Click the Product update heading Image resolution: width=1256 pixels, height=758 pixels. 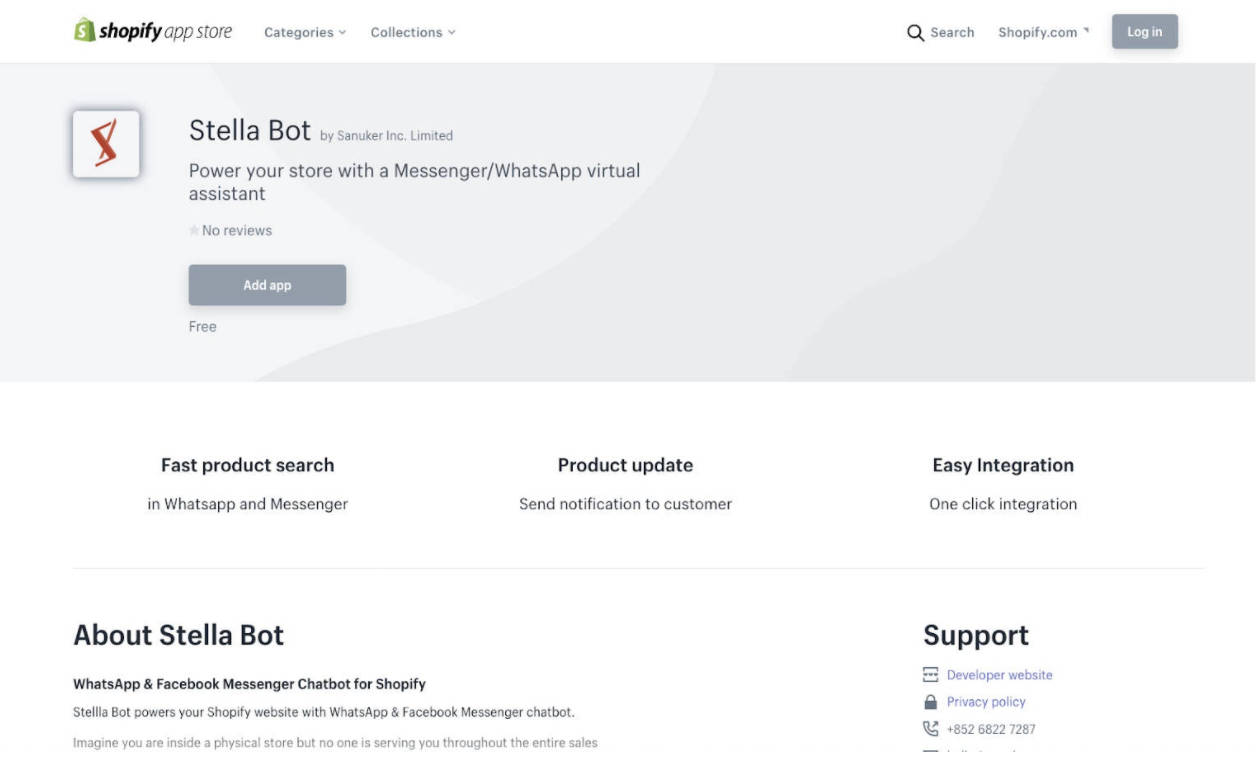[x=625, y=465]
